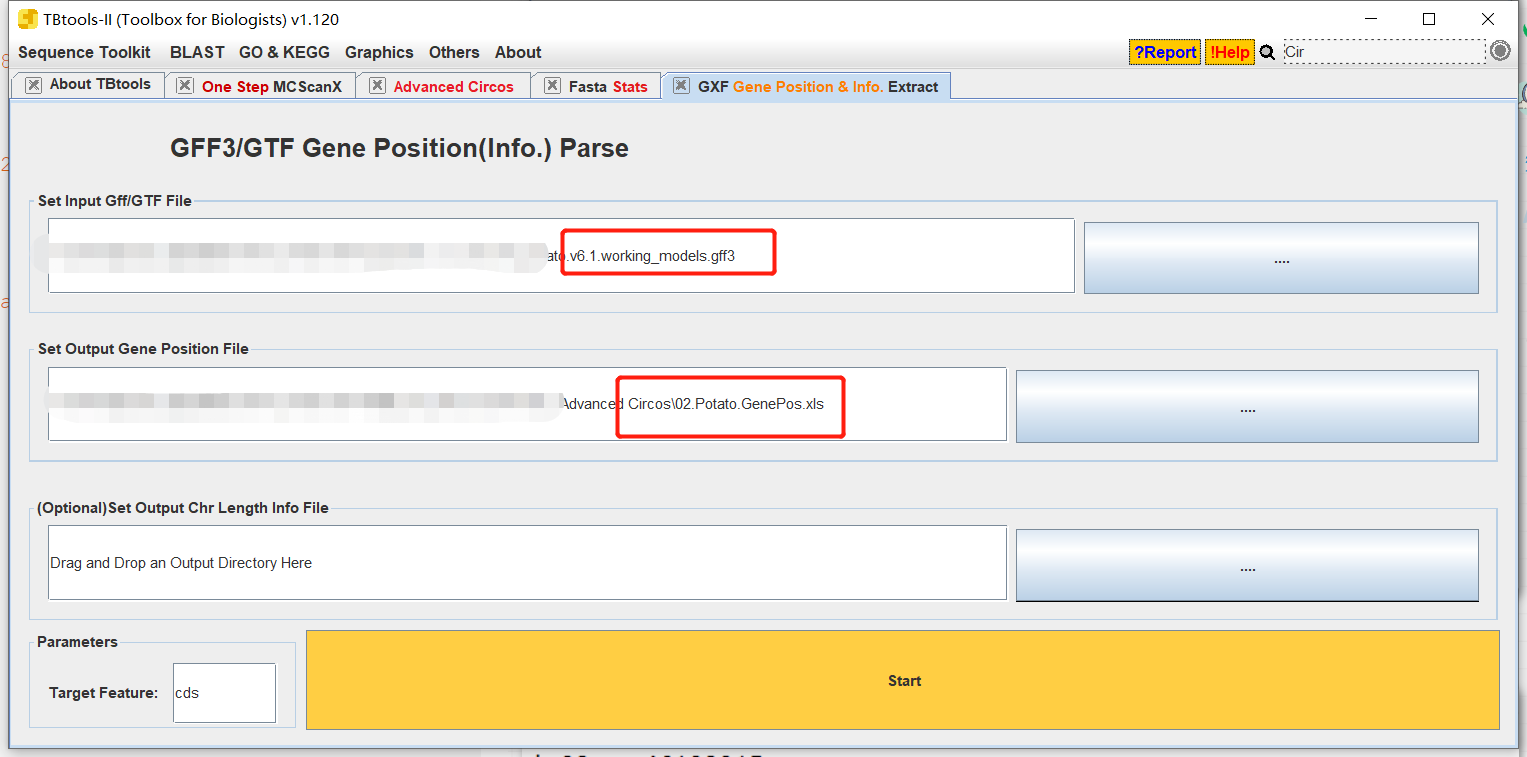Click the Chr Length Info output field
This screenshot has width=1527, height=757.
pyautogui.click(x=527, y=563)
